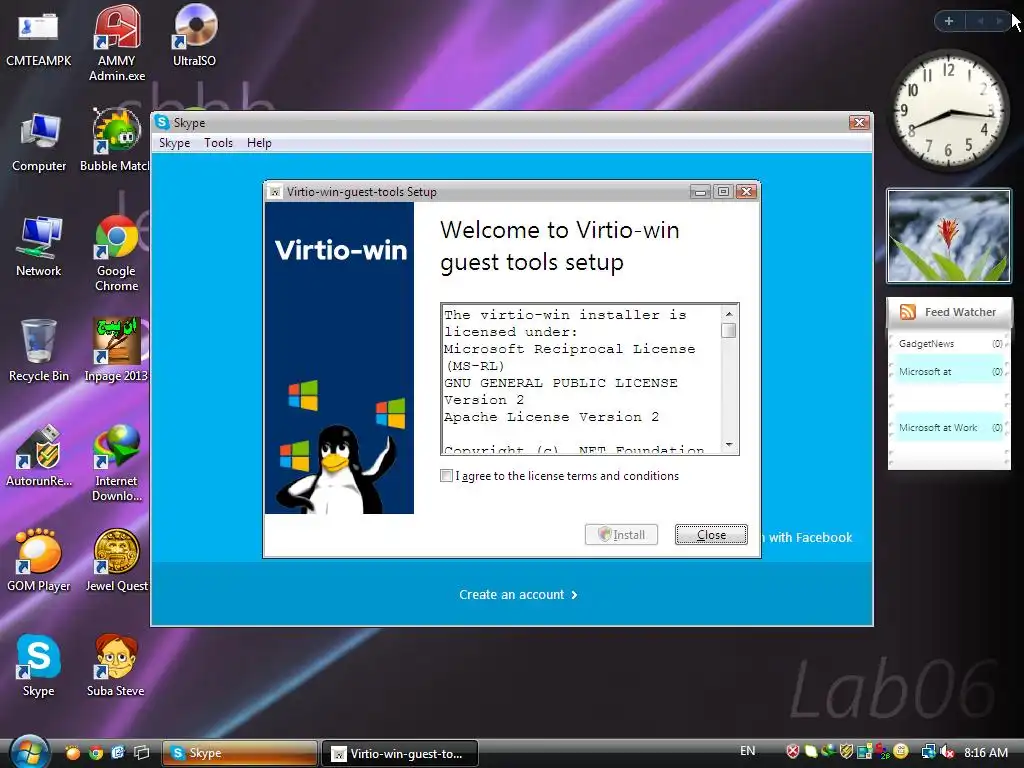Click the yellow smiley tray icon
Screen dimensions: 1024x768
point(901,752)
